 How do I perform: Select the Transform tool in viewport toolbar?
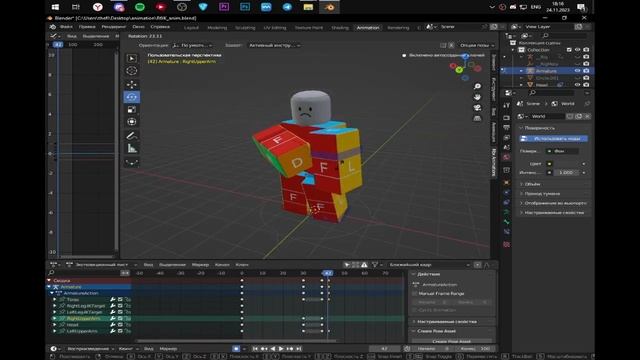click(131, 122)
